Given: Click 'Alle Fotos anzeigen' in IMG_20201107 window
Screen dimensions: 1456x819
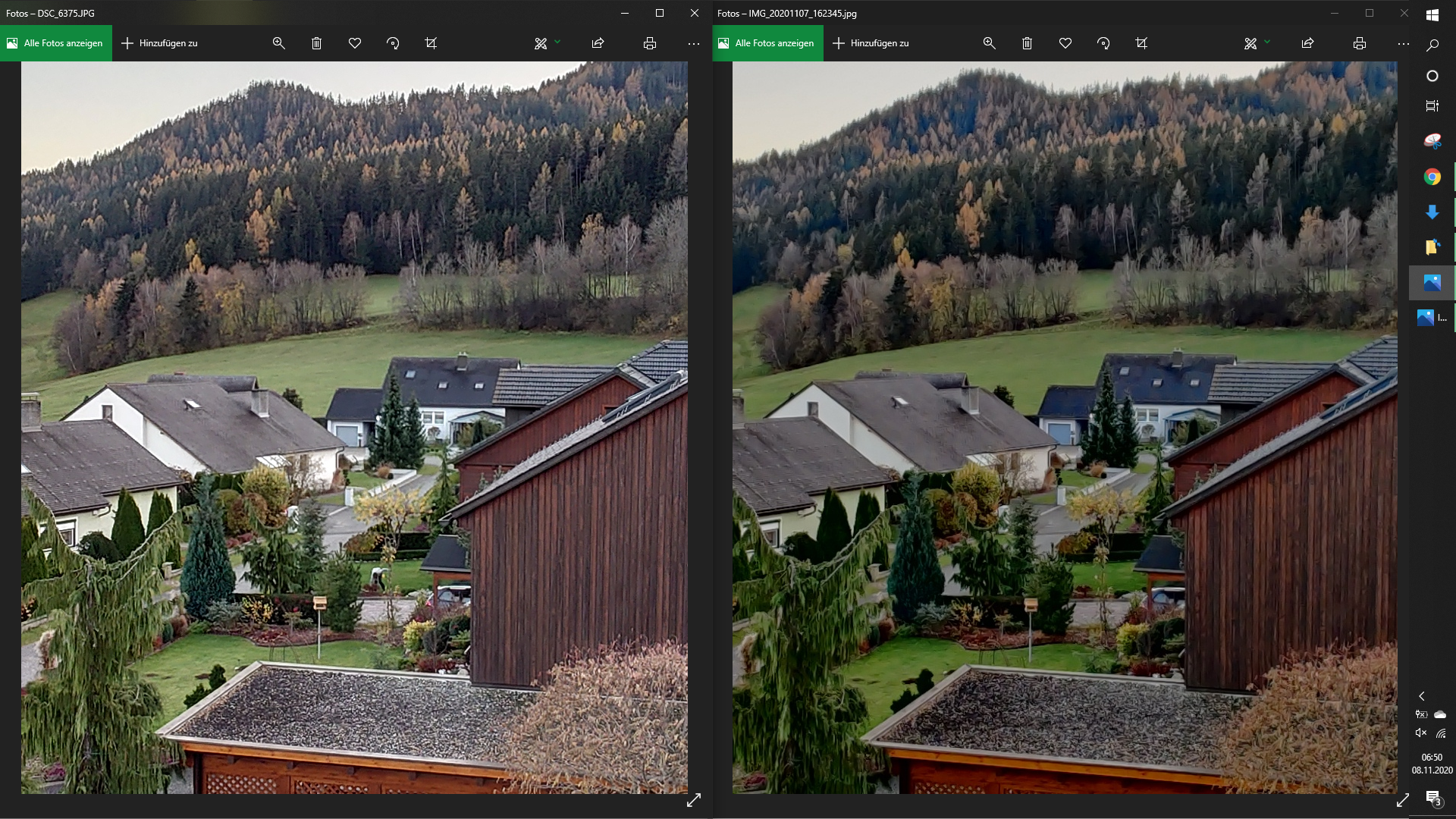Looking at the screenshot, I should [767, 43].
